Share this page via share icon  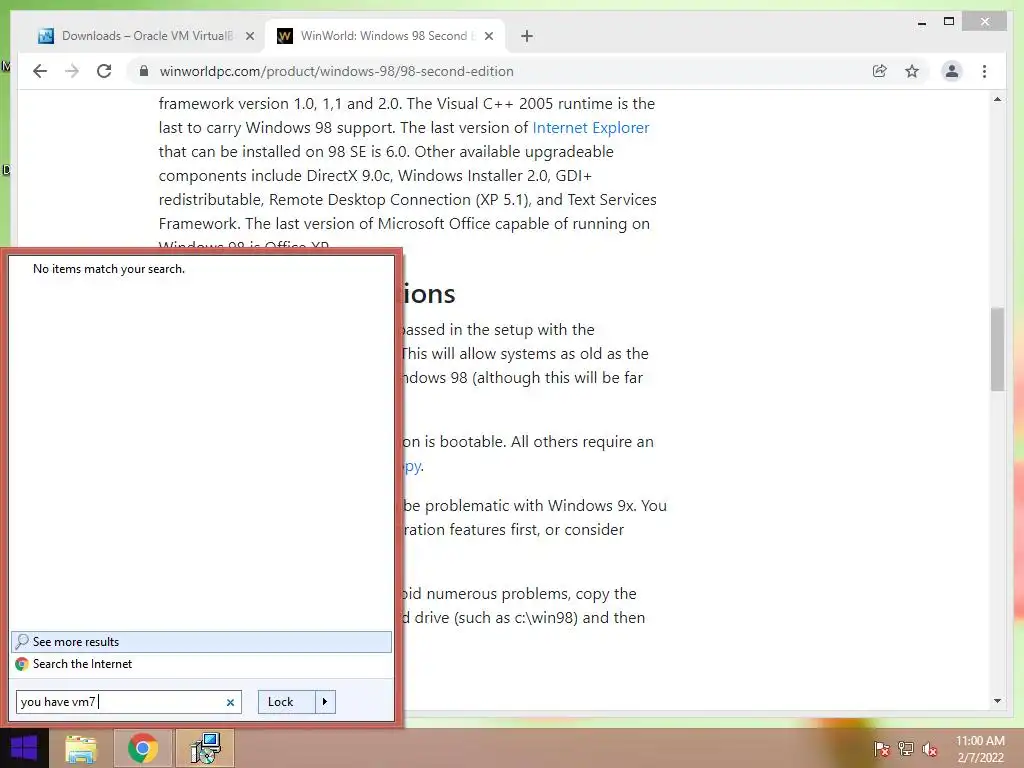pyautogui.click(x=880, y=71)
